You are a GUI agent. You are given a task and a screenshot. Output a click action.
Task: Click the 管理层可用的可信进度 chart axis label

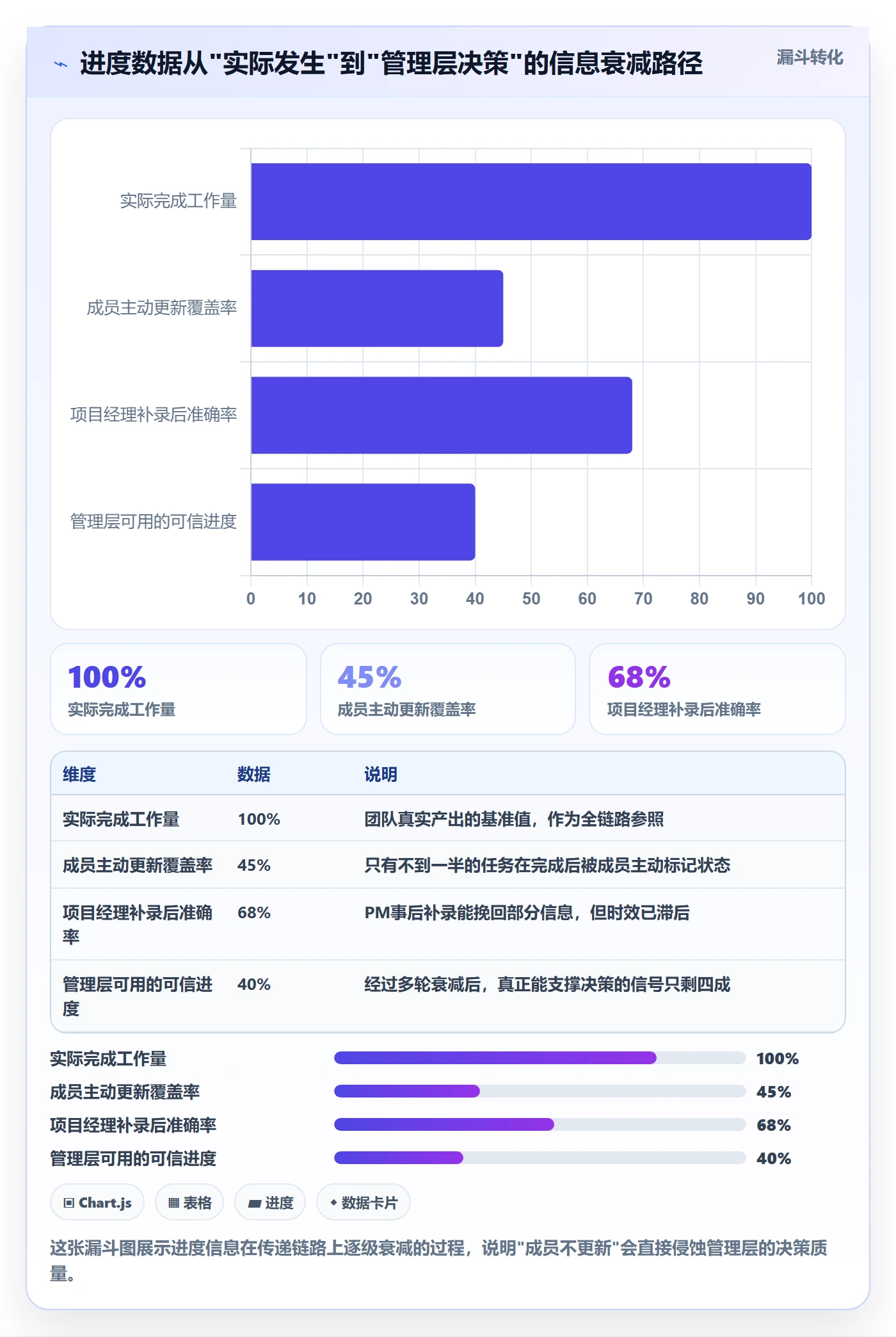click(x=154, y=522)
